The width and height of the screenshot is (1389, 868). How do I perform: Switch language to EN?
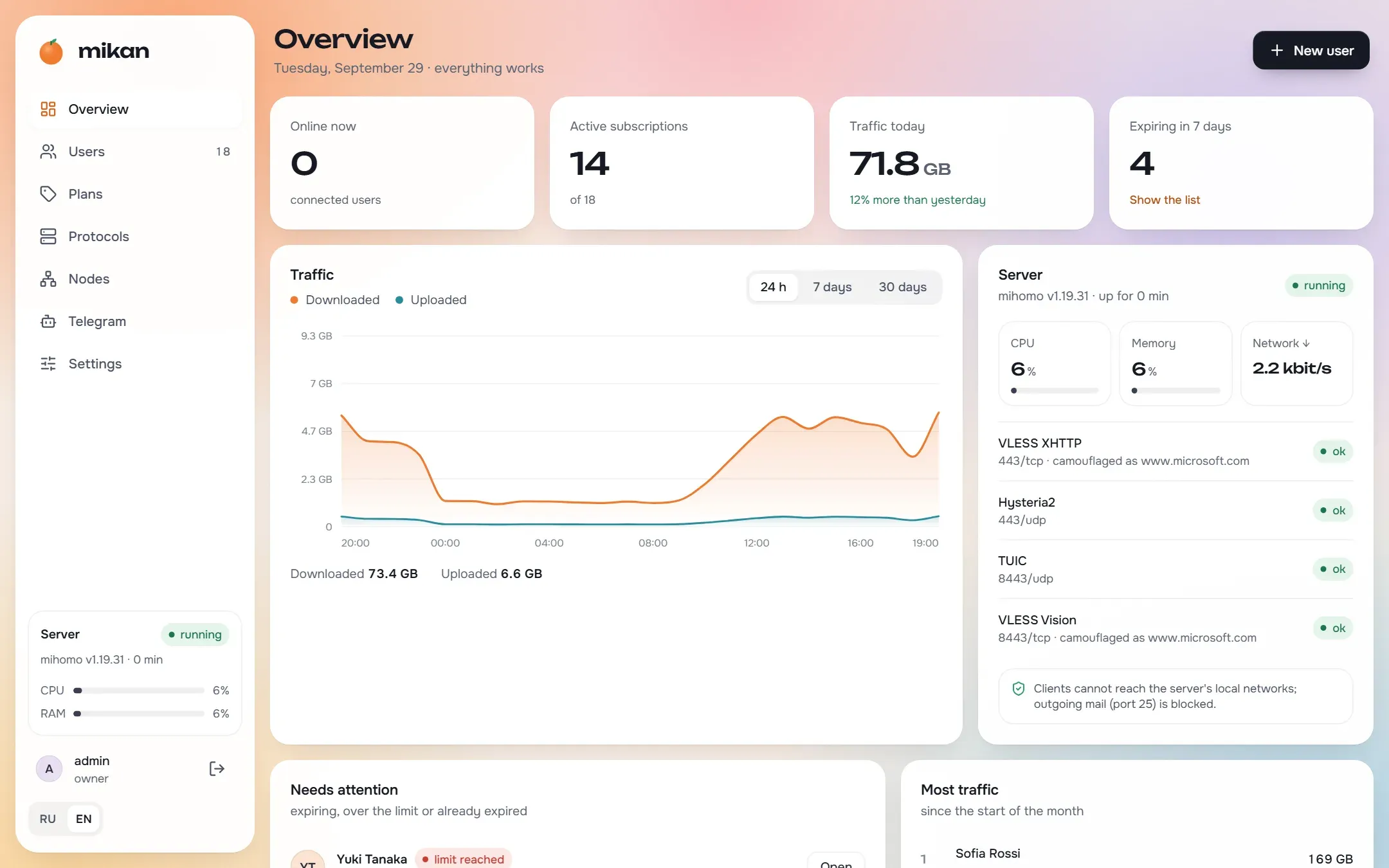tap(84, 818)
